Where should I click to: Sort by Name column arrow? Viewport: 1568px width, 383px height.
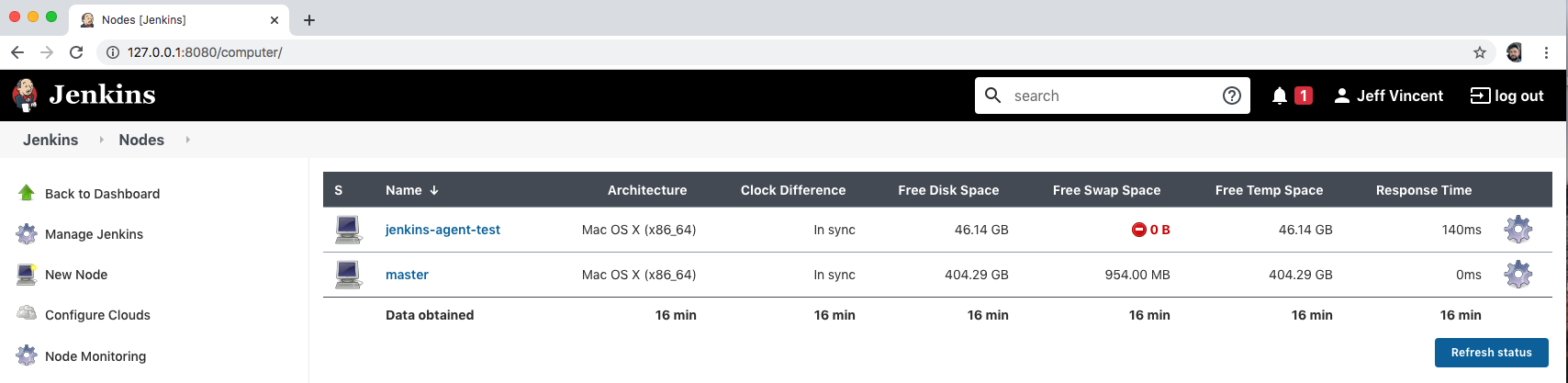[x=434, y=190]
